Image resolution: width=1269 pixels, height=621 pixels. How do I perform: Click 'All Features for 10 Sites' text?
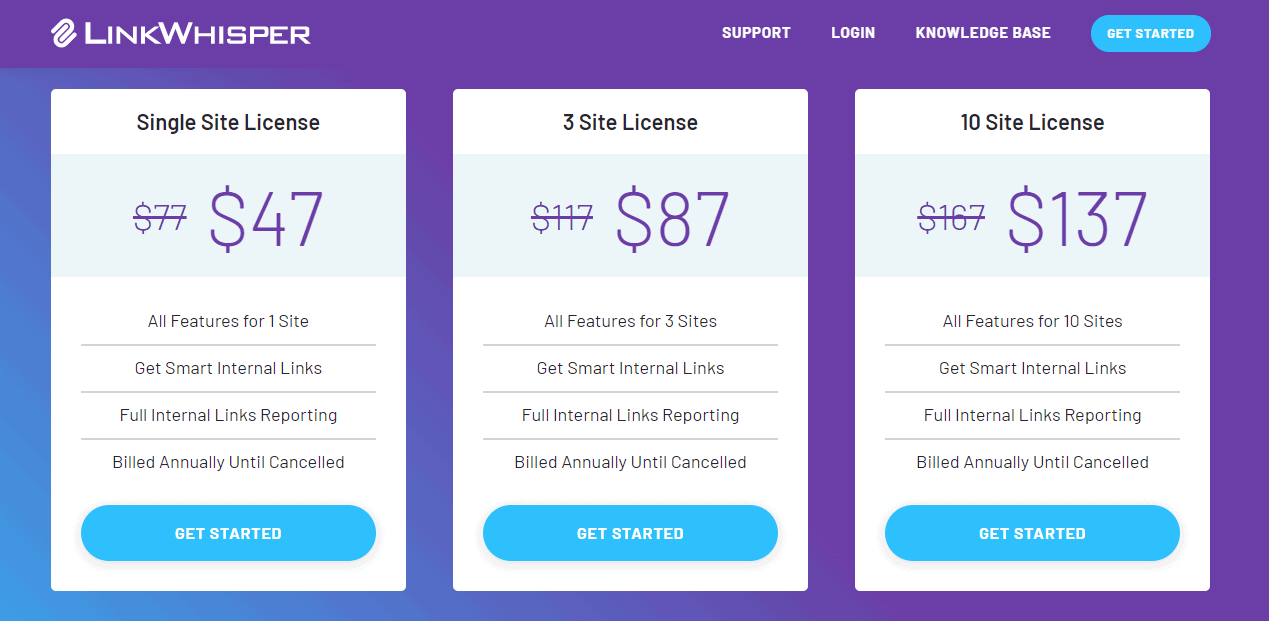[x=1032, y=321]
